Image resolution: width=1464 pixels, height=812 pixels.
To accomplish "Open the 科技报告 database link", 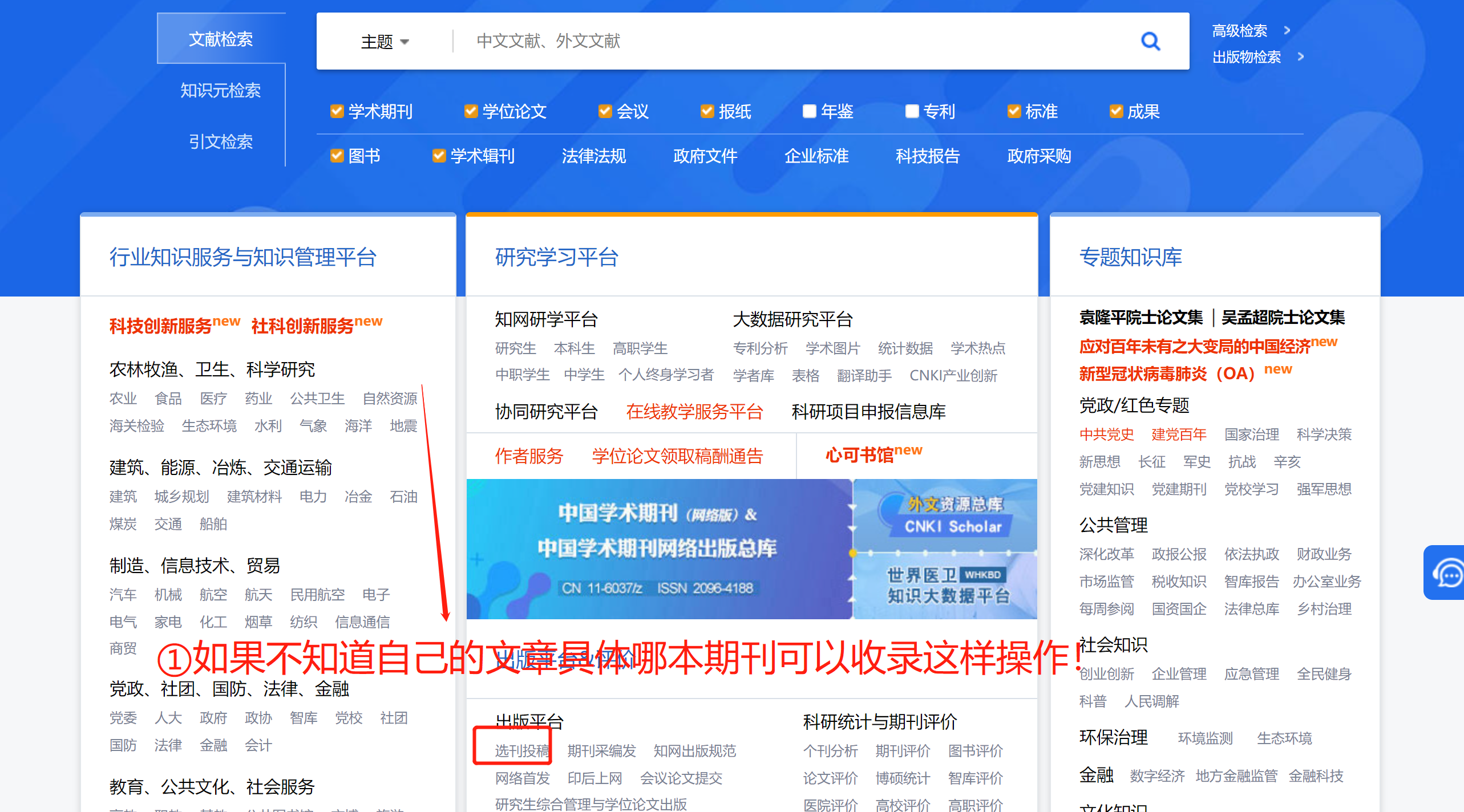I will click(x=928, y=156).
